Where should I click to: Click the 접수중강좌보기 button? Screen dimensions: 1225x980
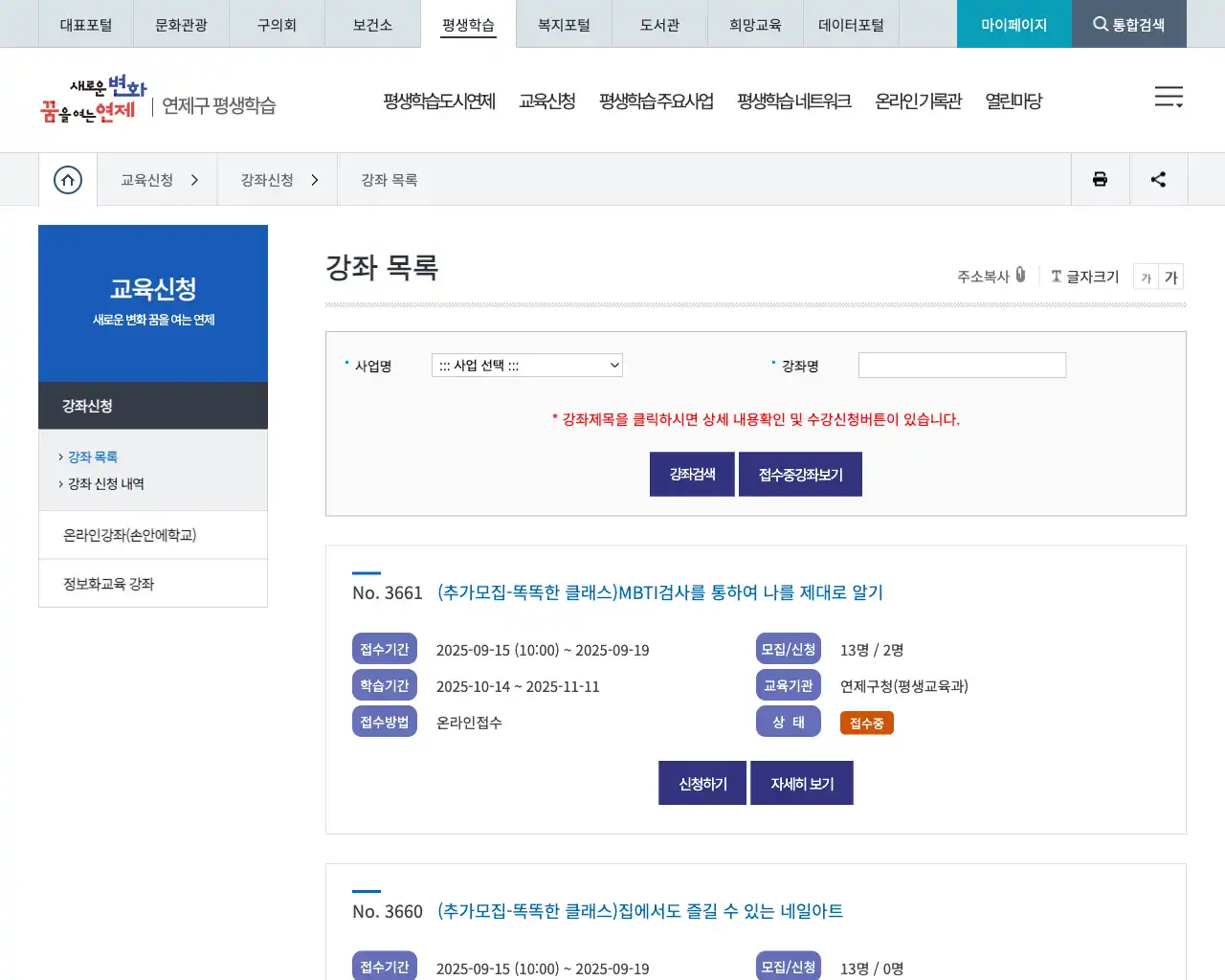[x=800, y=474]
